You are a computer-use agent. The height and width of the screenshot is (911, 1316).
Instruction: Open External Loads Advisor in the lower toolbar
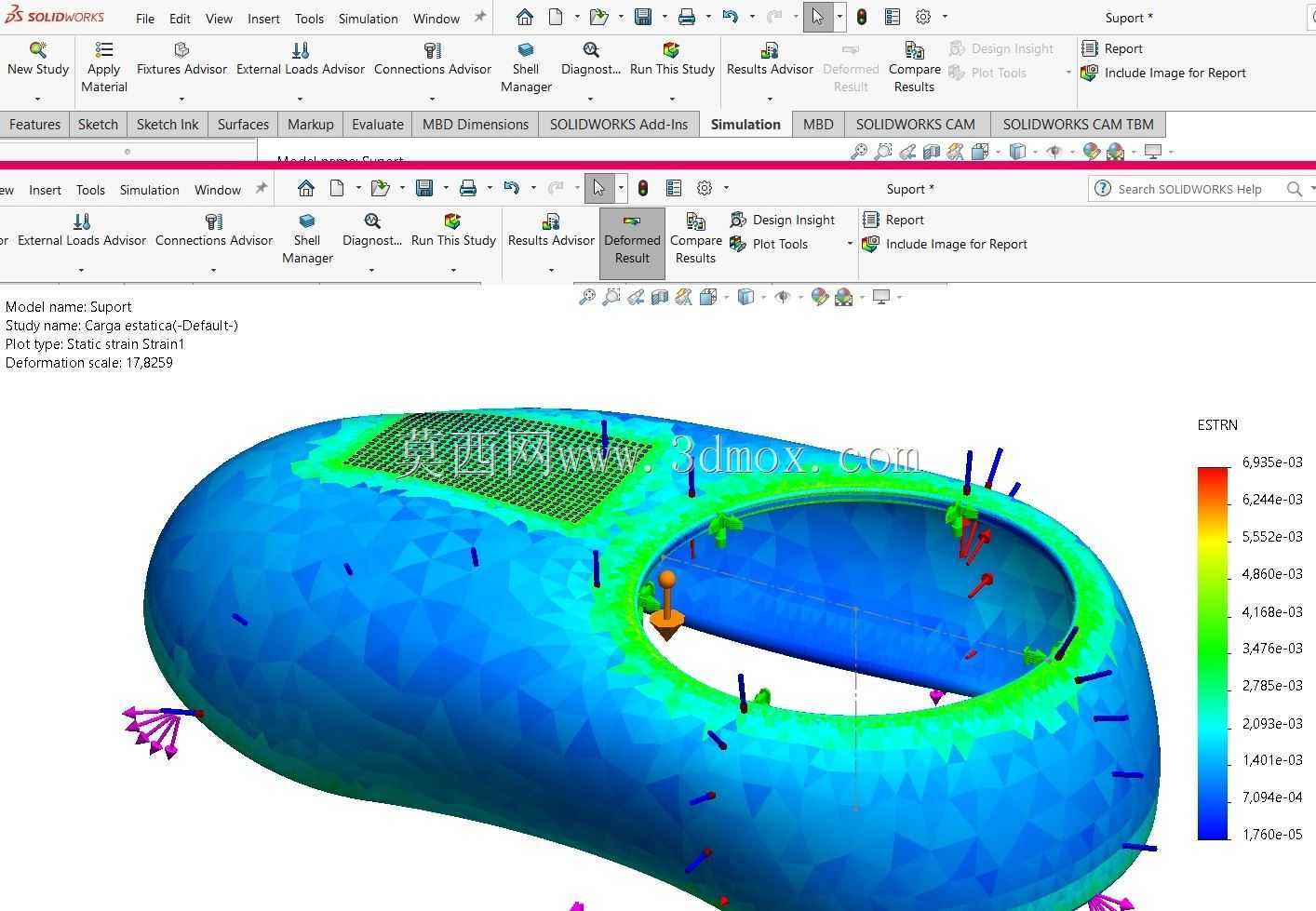[x=82, y=231]
